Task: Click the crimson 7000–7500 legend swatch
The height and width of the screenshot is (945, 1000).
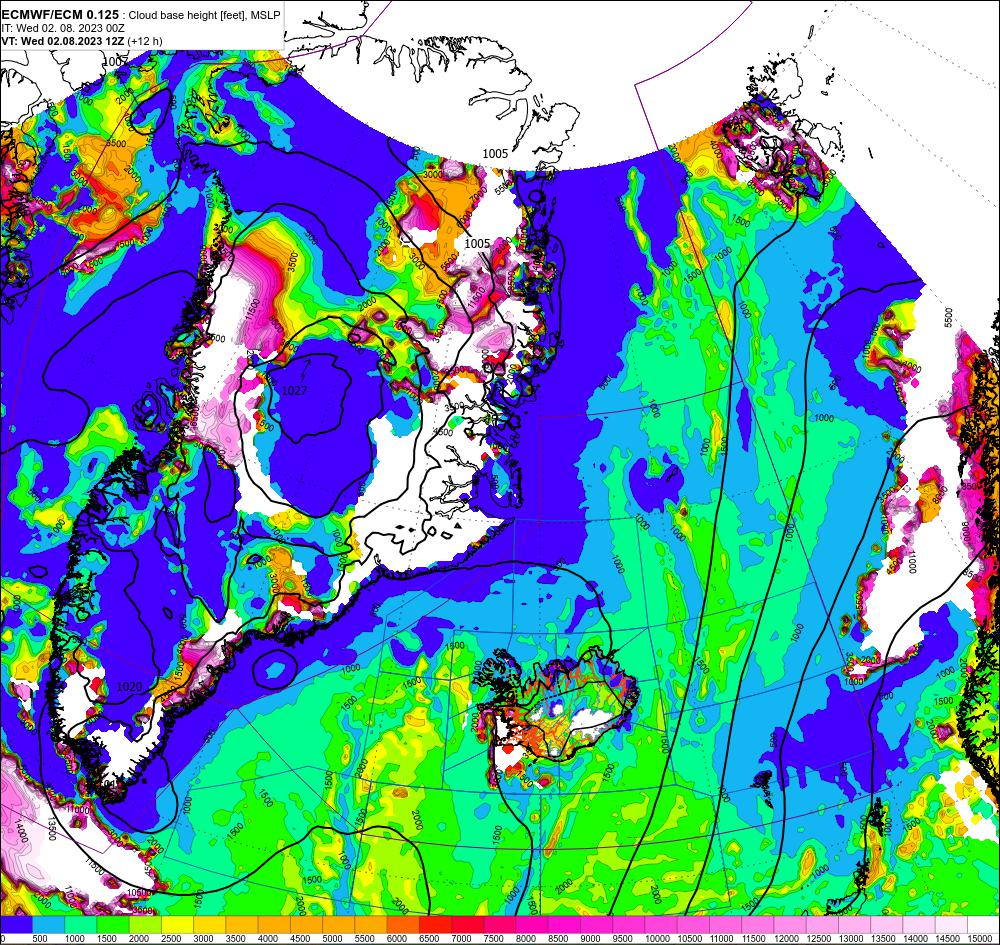Action: coord(468,925)
